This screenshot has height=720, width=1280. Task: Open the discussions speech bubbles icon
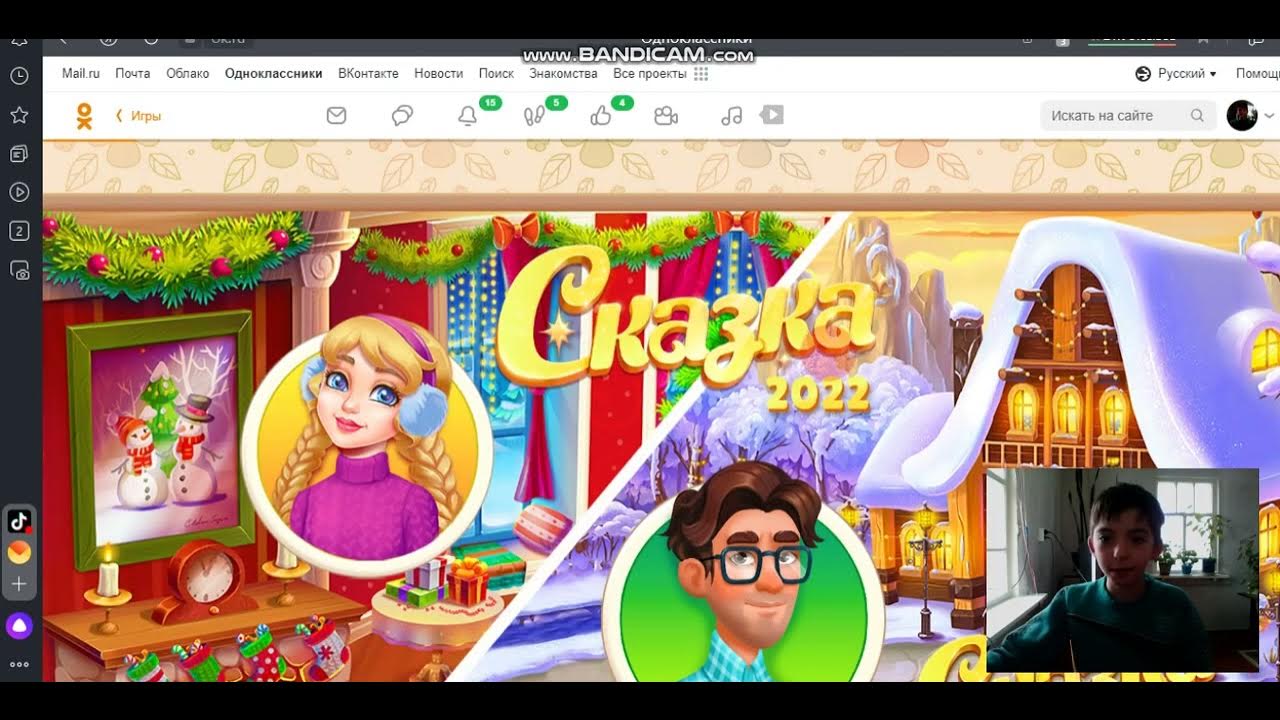coord(402,116)
